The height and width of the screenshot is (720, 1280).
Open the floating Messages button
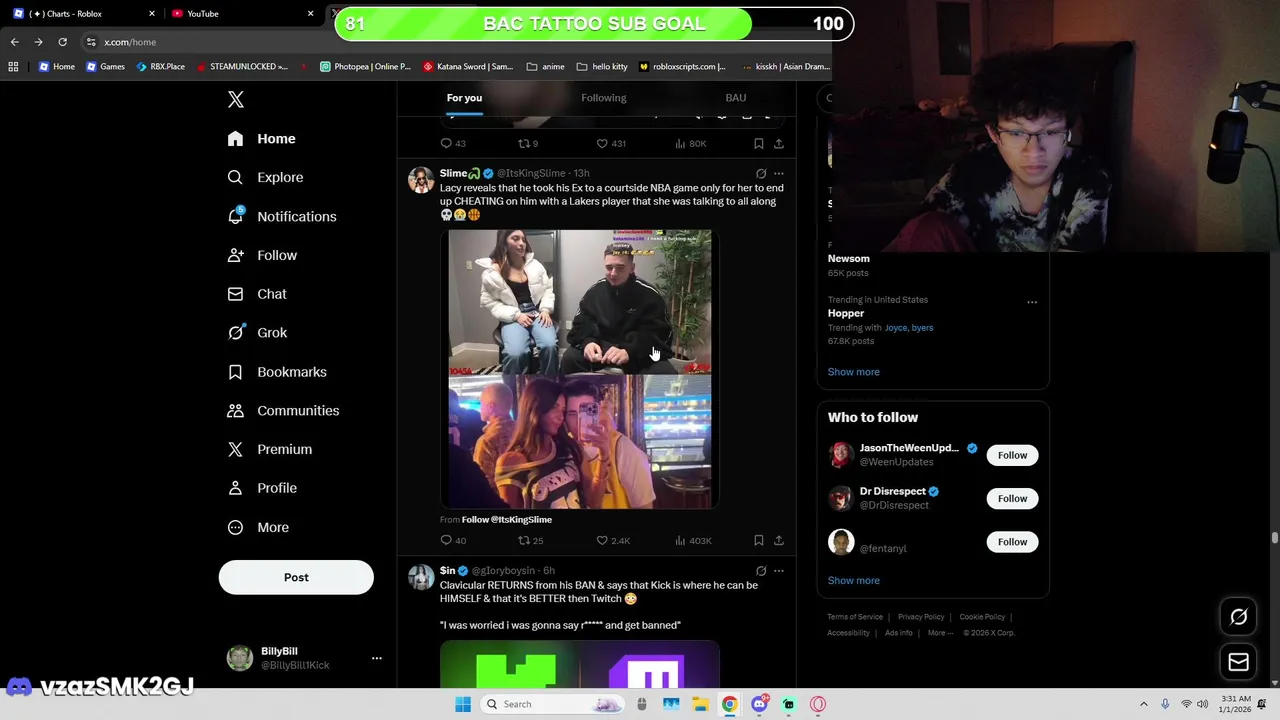1238,662
